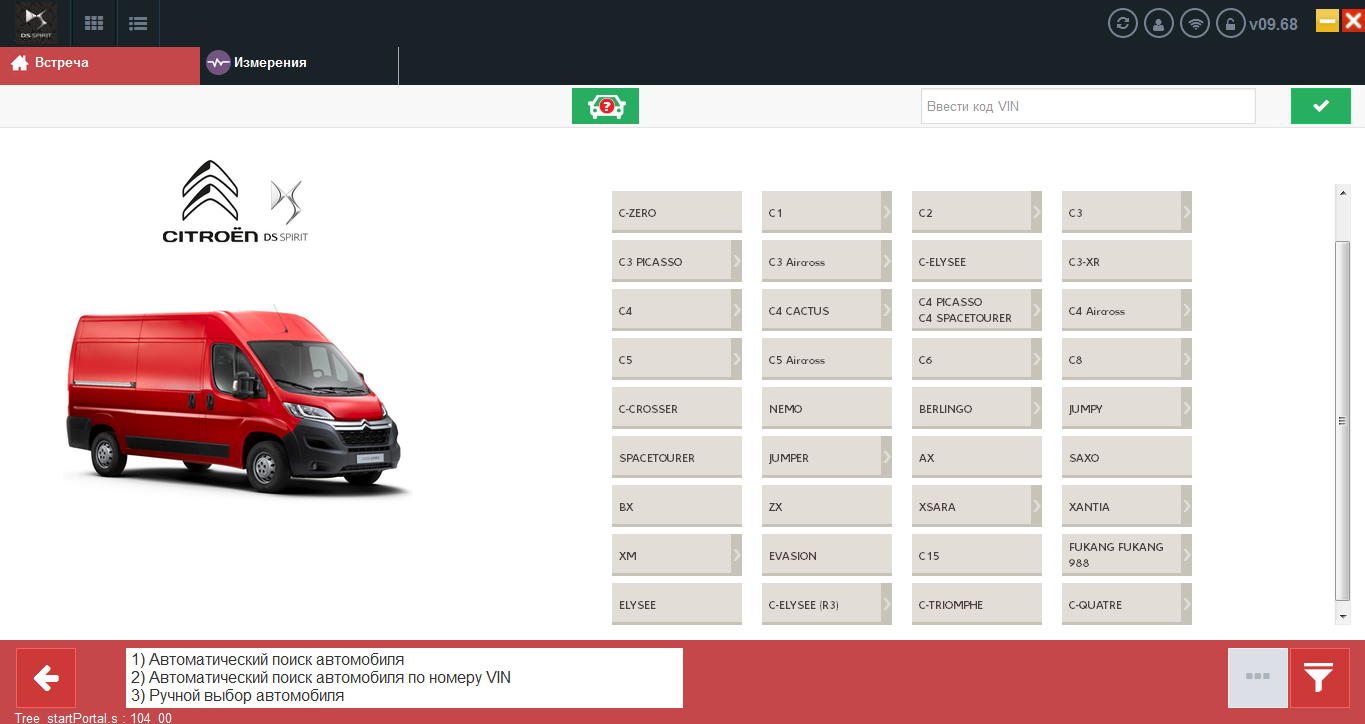Click the Wi-Fi connection icon
The image size is (1365, 724).
(1195, 23)
